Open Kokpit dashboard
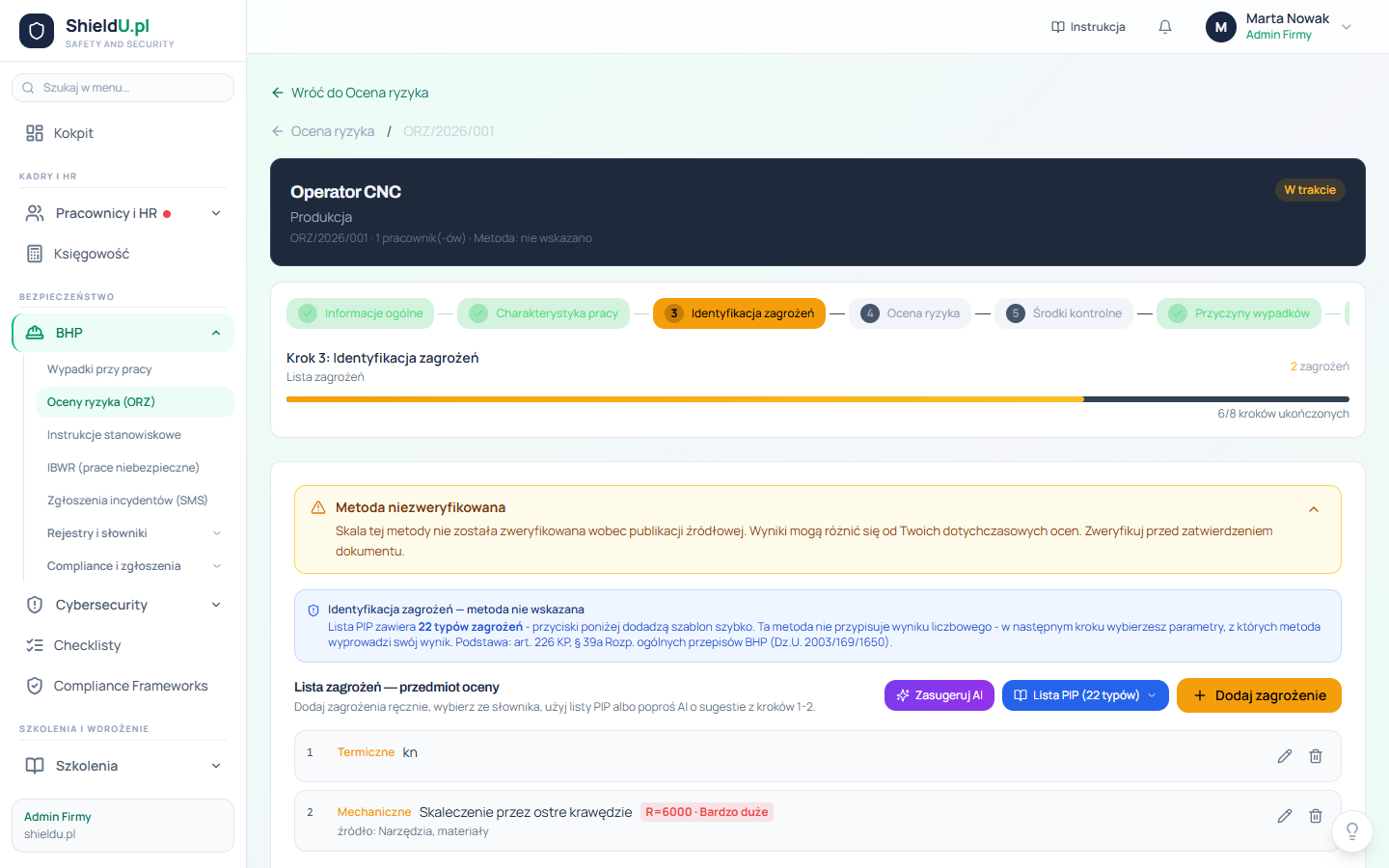 123,133
